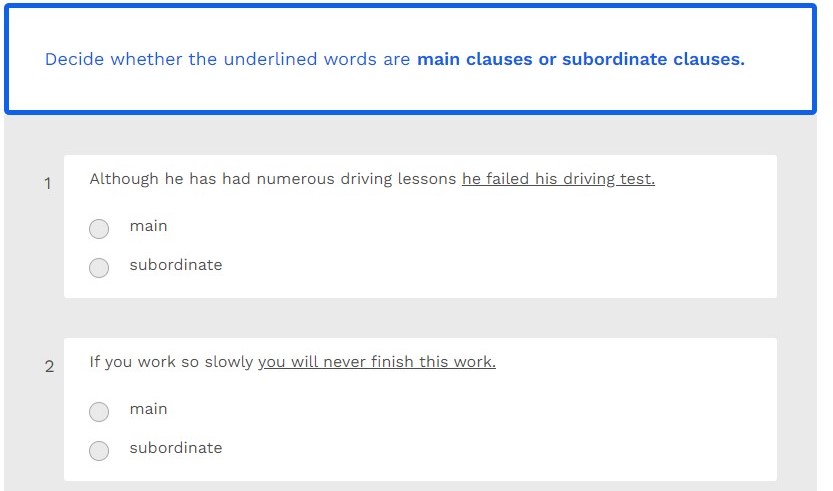Viewport: 833px width, 491px height.
Task: Select the "main" radio button for question 1
Action: (99, 229)
